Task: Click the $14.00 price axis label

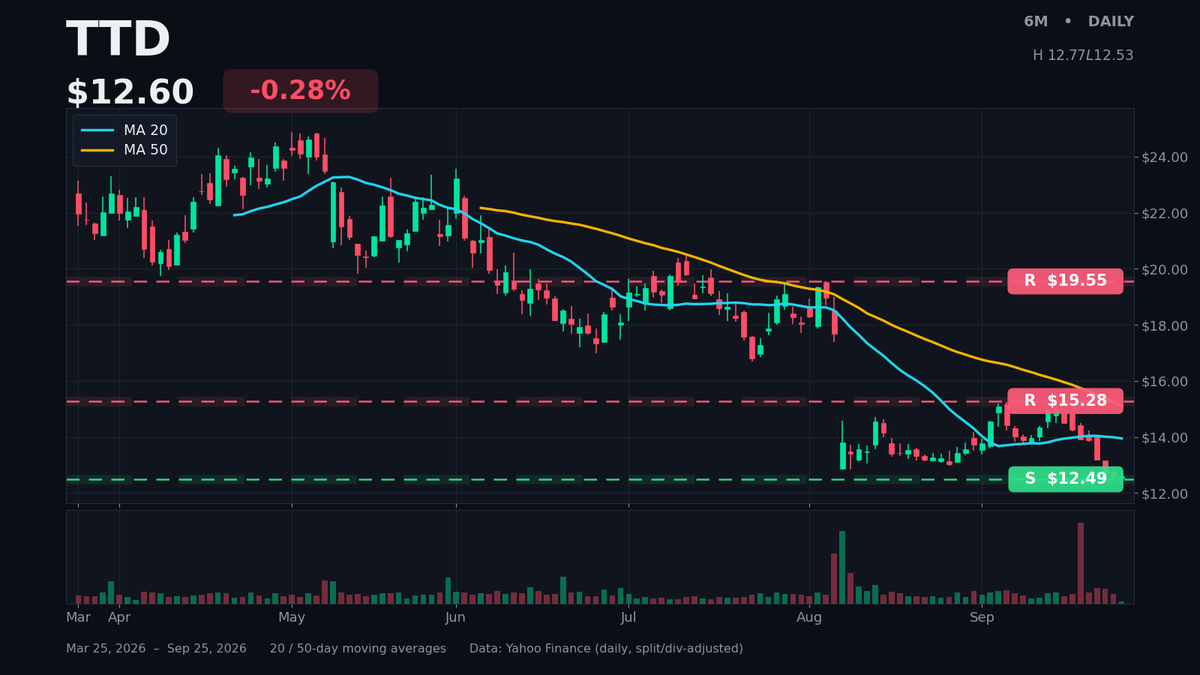Action: tap(1164, 438)
